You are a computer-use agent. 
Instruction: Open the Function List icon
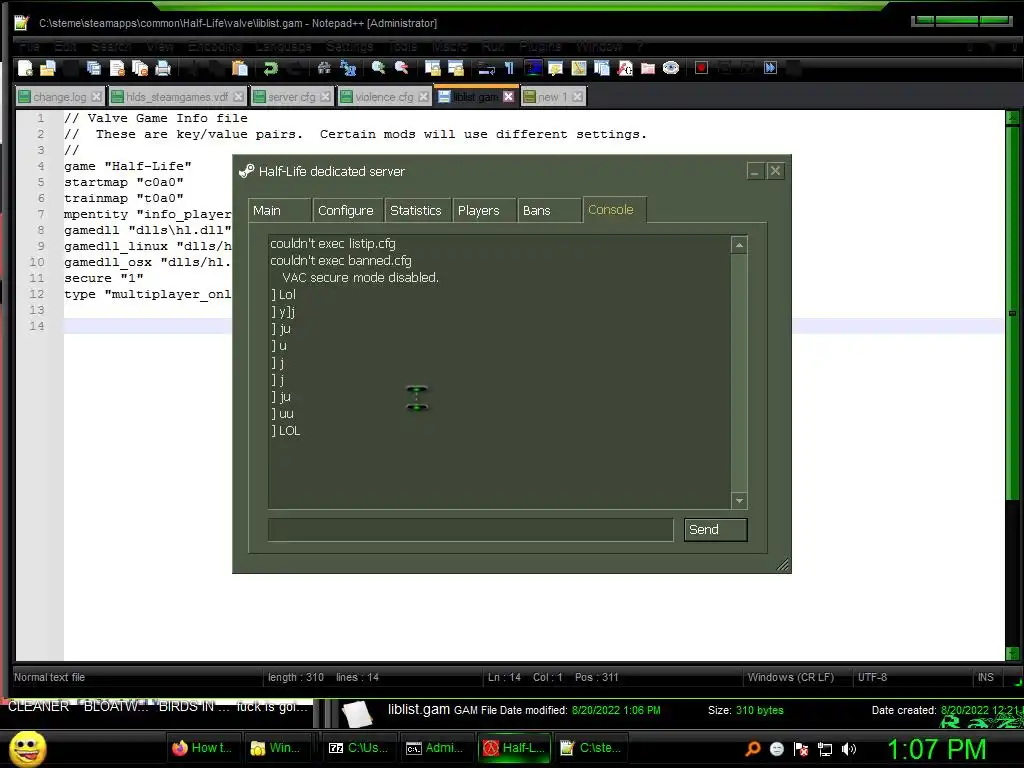(625, 68)
